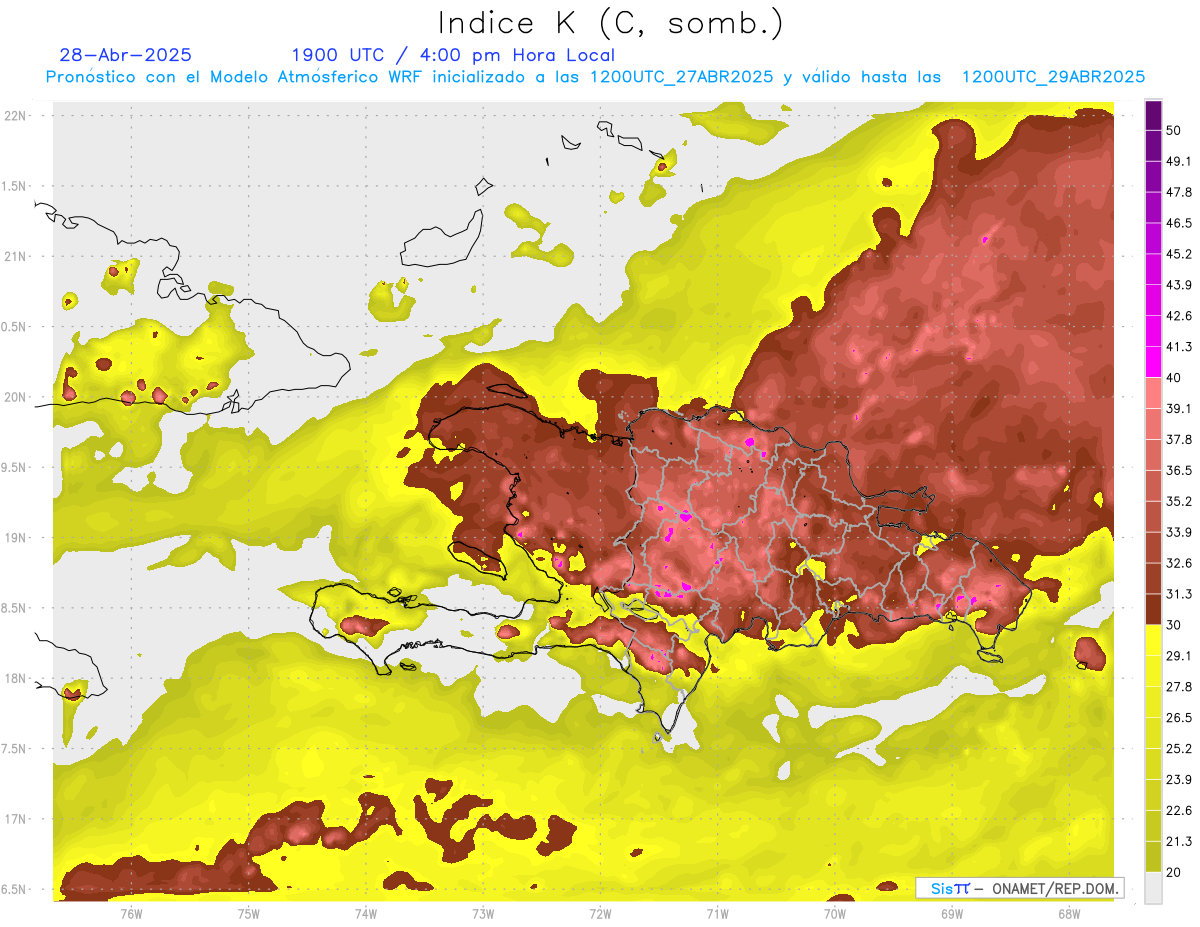1200x927 pixels.
Task: Click the "72W" longitude axis label
Action: click(600, 914)
